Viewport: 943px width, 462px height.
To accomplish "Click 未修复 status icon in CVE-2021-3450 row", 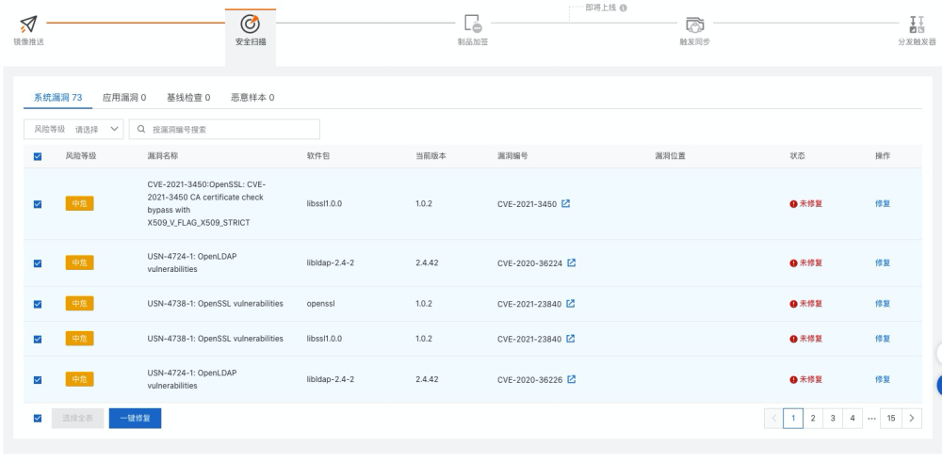I will click(x=793, y=204).
